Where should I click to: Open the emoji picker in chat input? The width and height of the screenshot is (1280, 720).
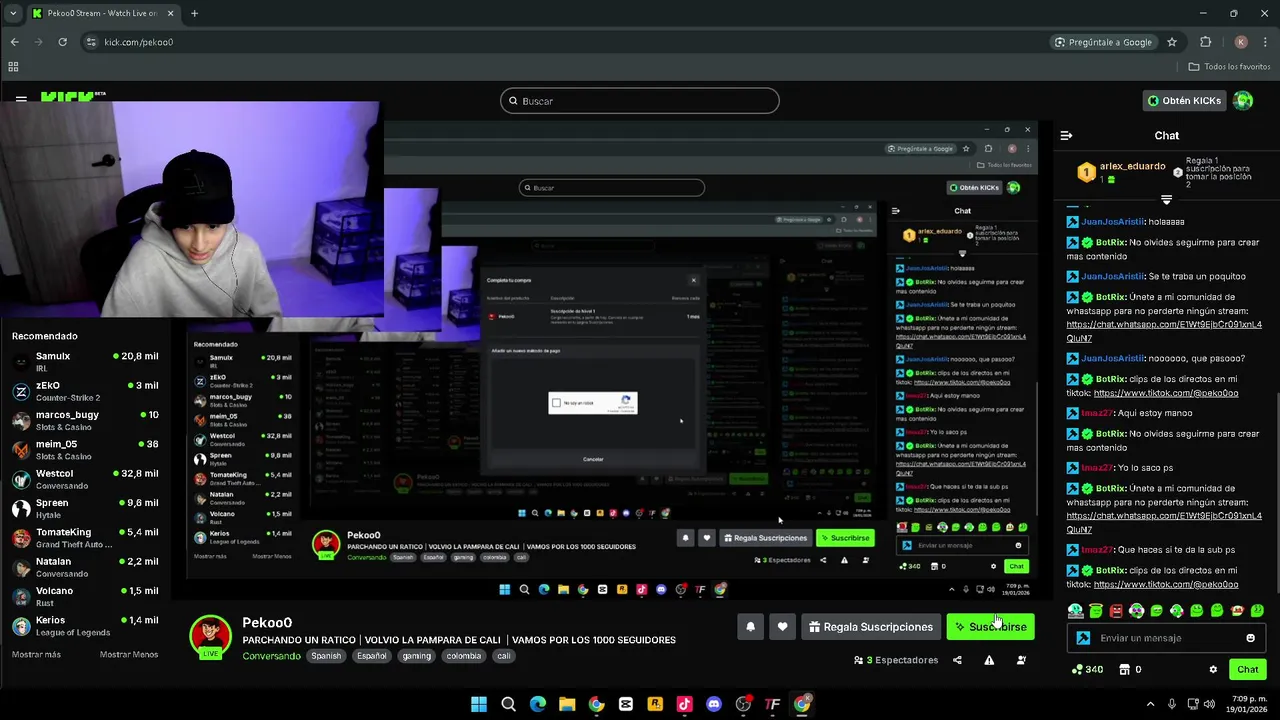coord(1250,638)
